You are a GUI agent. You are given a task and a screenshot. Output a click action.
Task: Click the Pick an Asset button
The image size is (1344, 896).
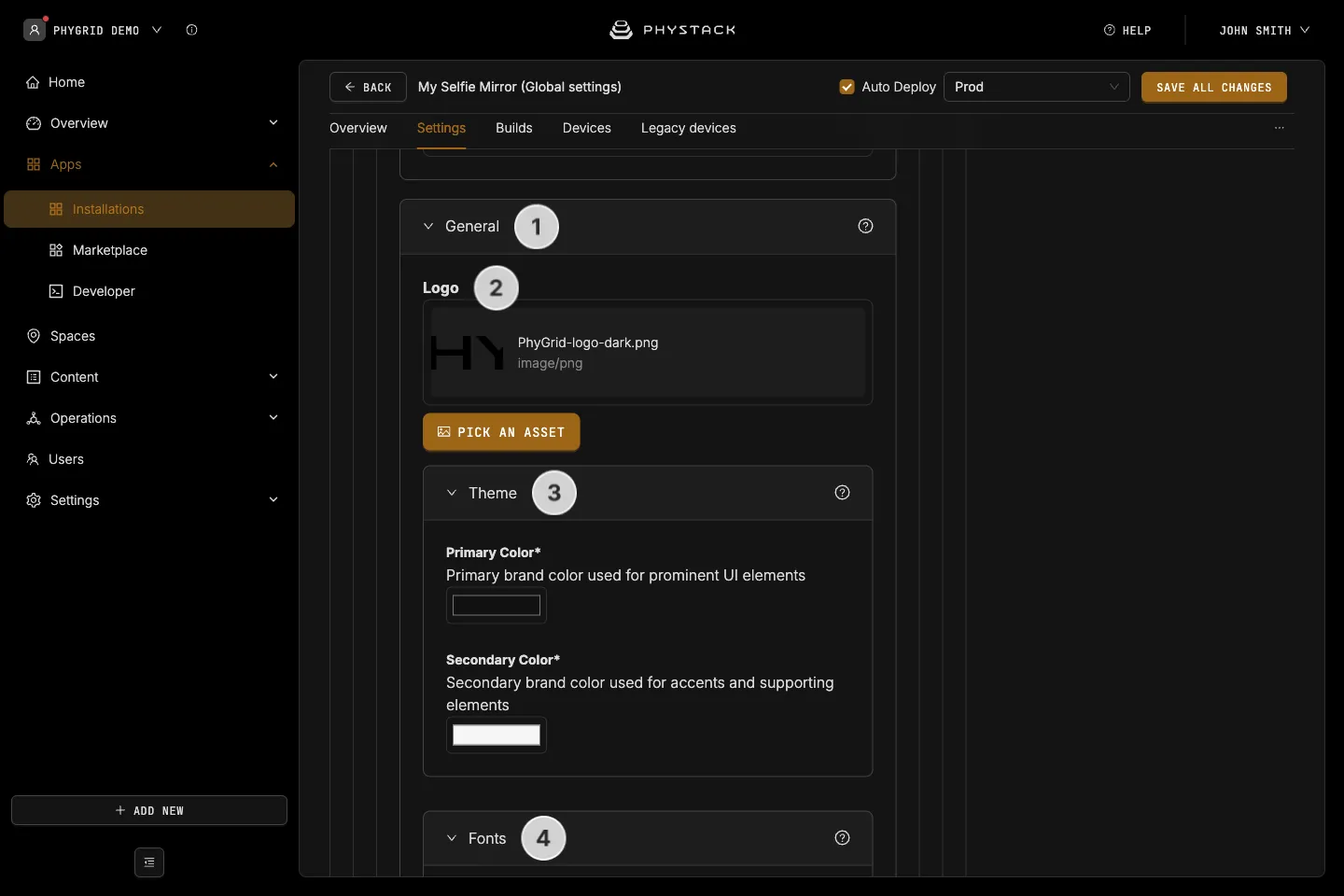(501, 432)
